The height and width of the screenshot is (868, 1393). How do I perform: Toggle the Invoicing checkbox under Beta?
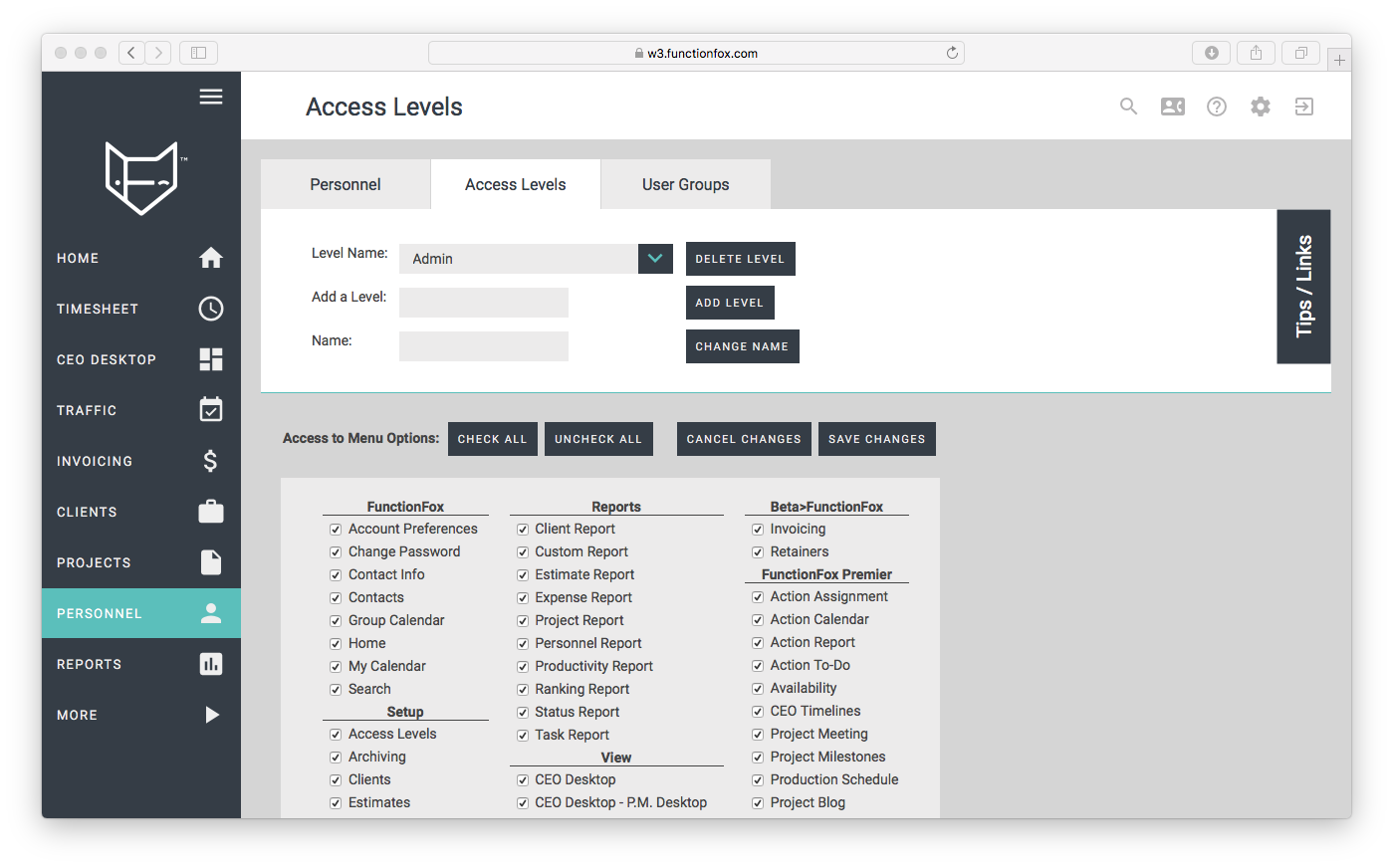pos(758,530)
